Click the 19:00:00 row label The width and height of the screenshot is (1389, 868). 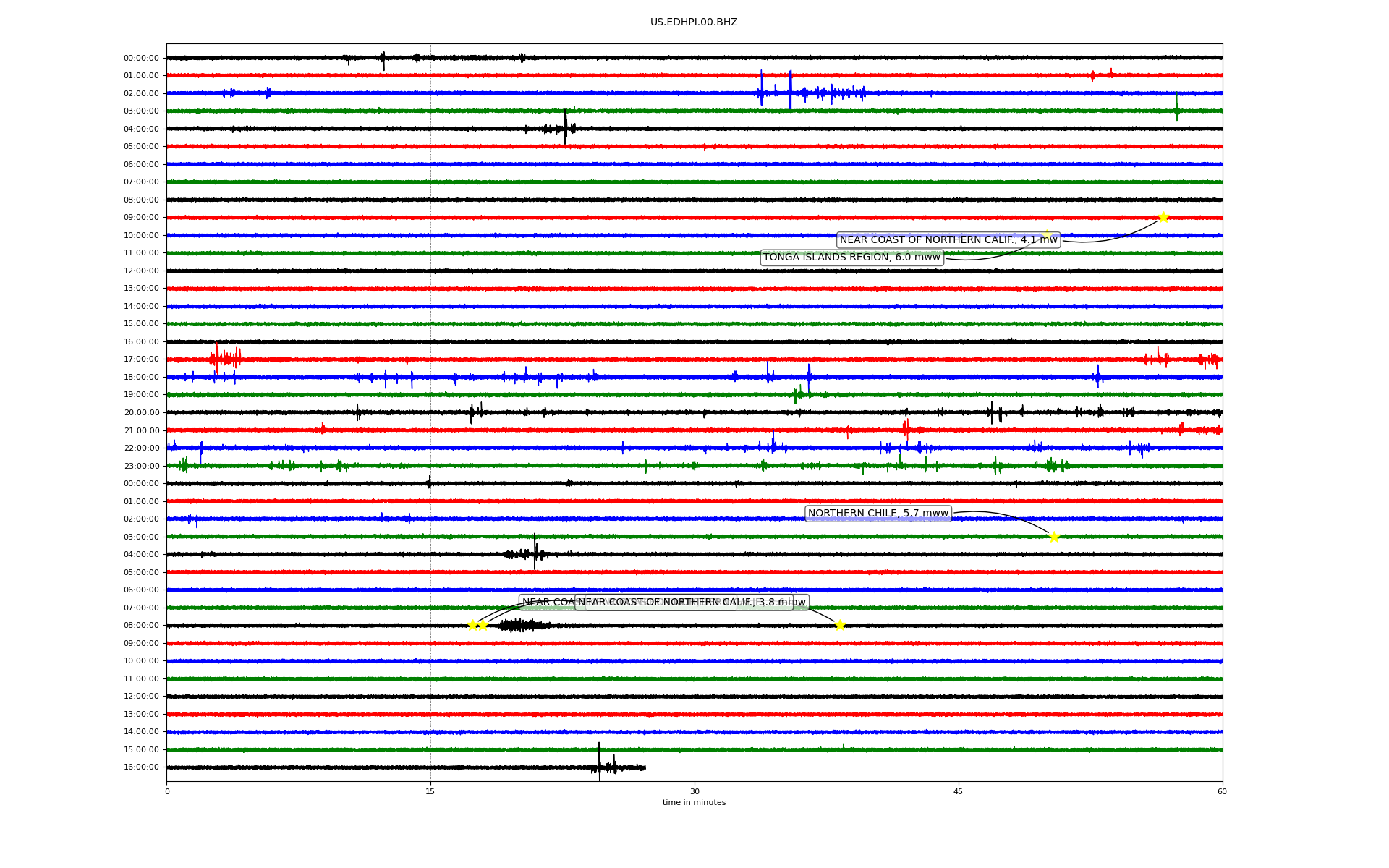[141, 395]
